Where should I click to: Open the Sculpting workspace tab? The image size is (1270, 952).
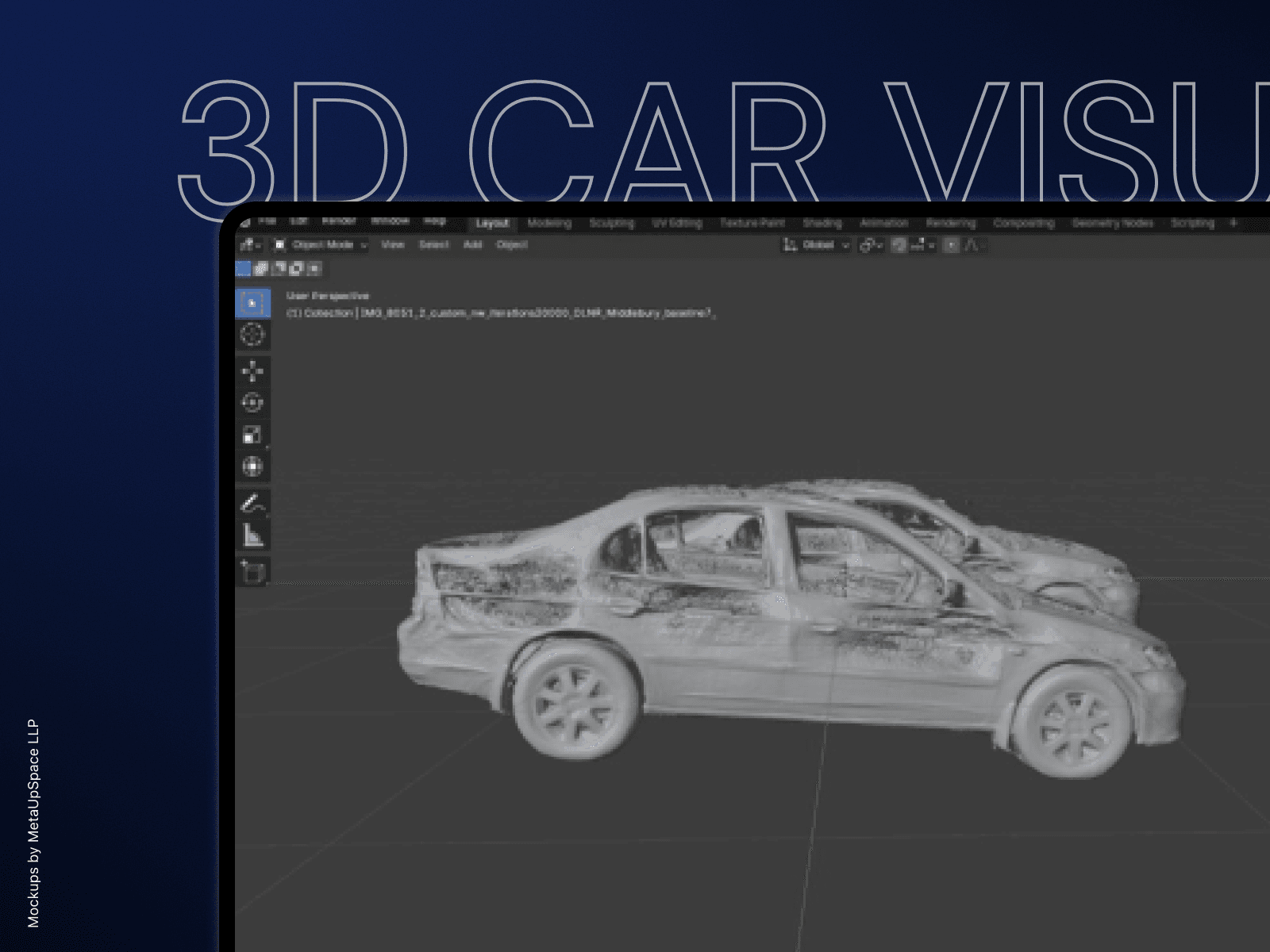tap(612, 224)
